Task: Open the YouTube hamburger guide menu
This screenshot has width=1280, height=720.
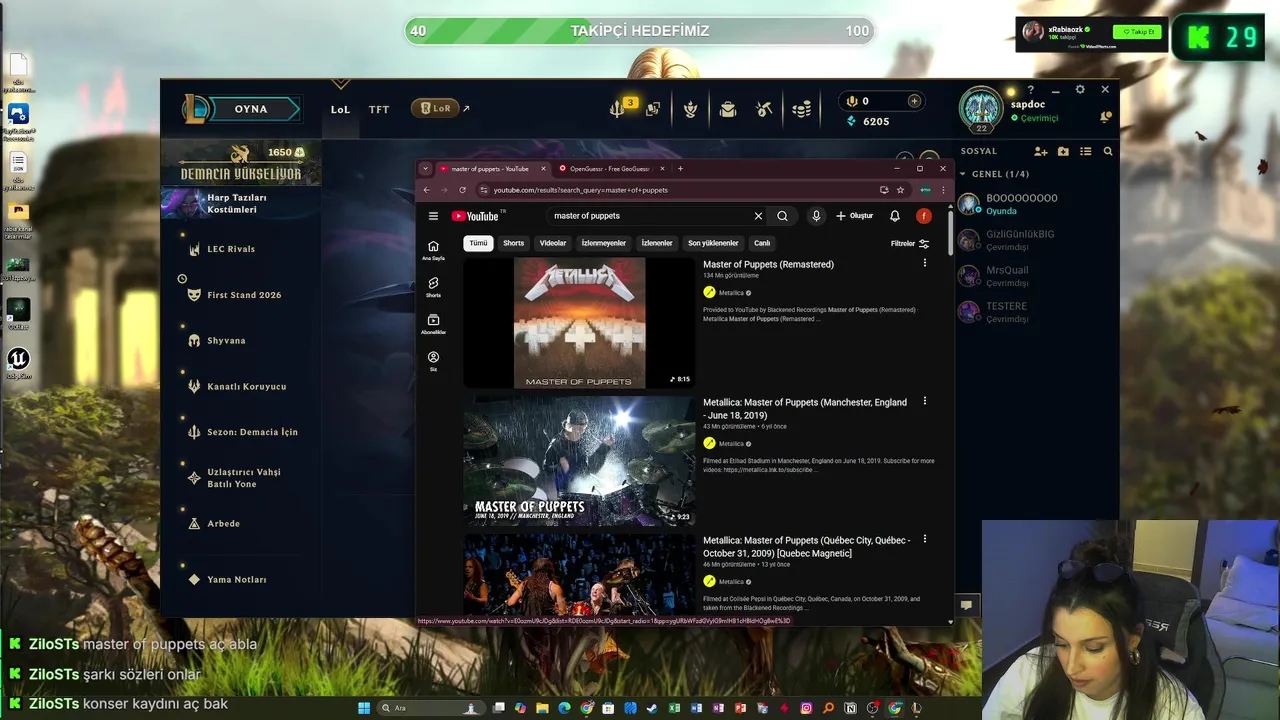Action: tap(433, 216)
